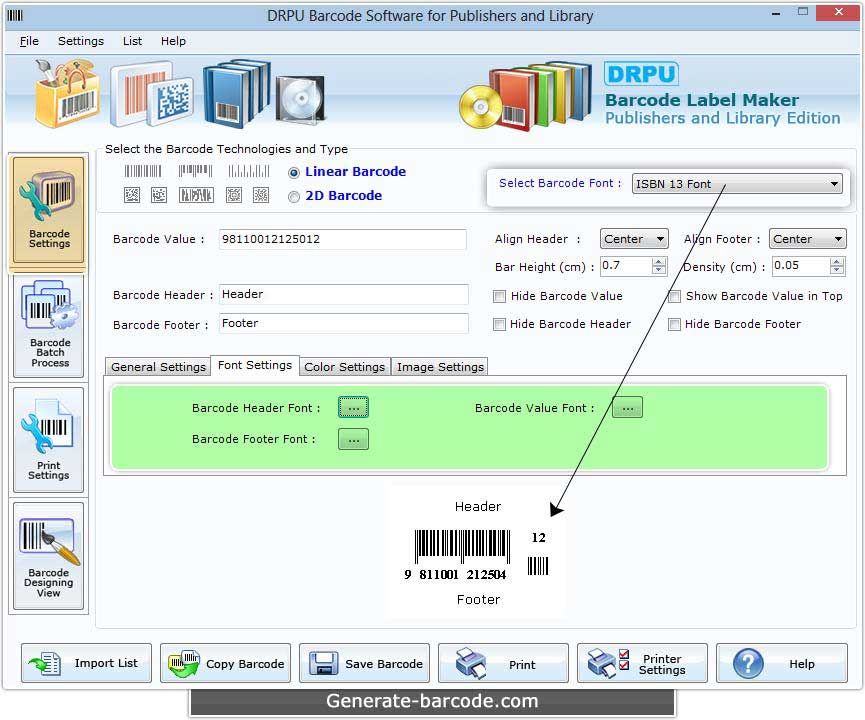Decrease Bar Height with down arrow

pyautogui.click(x=659, y=270)
